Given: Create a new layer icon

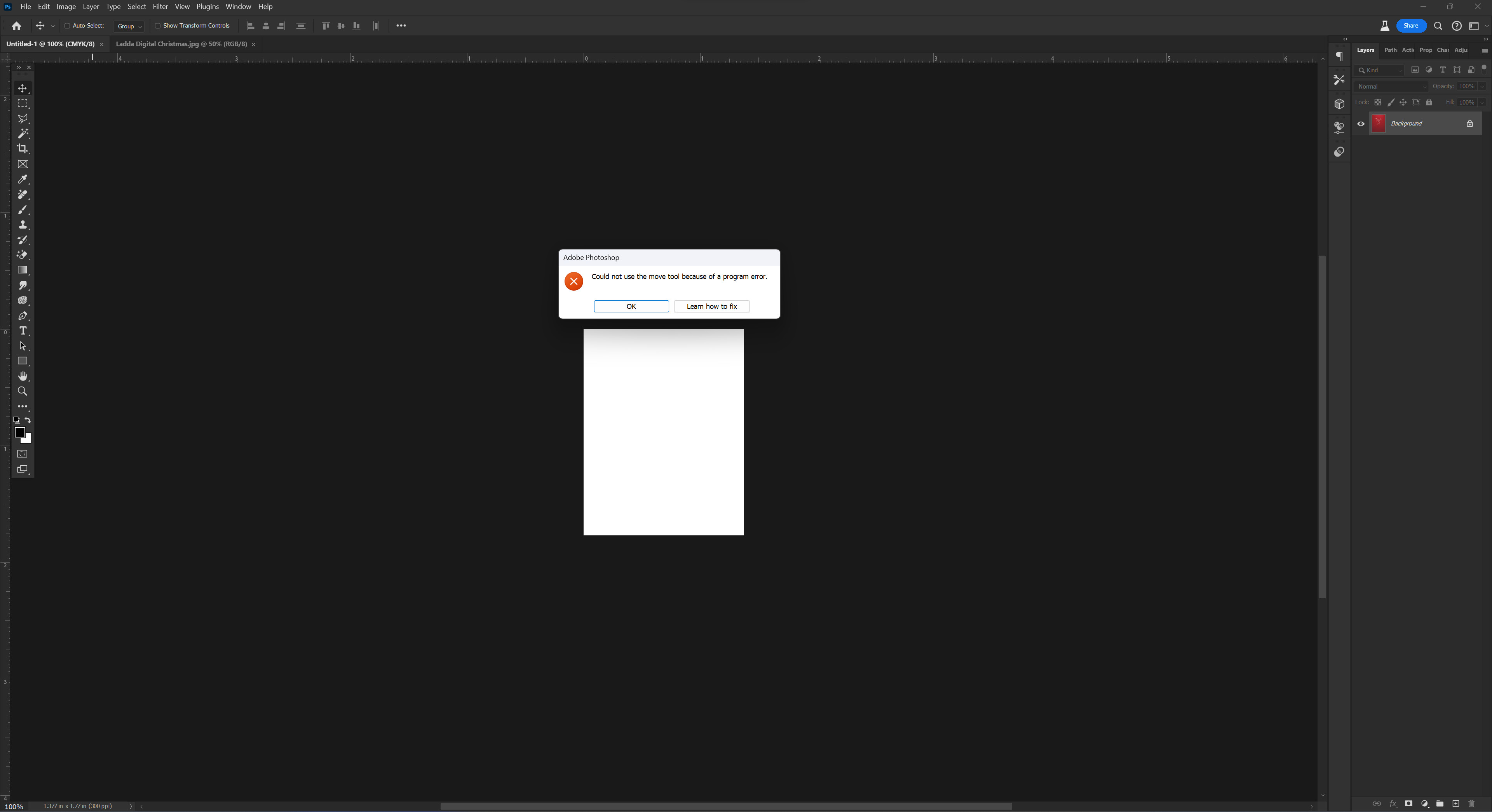Looking at the screenshot, I should [1455, 803].
